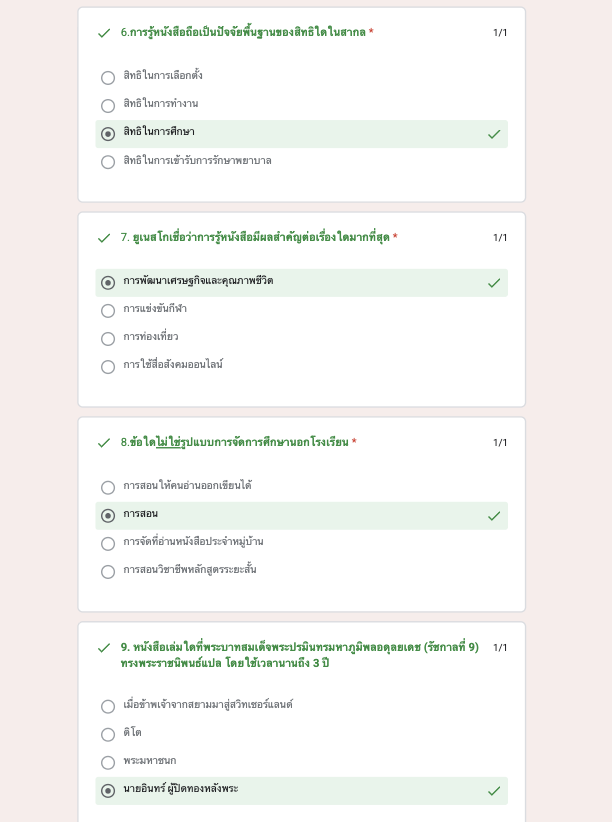Choose การสอนวิชาชีพหลักสูตรระยะสั้น radio option

pos(108,572)
